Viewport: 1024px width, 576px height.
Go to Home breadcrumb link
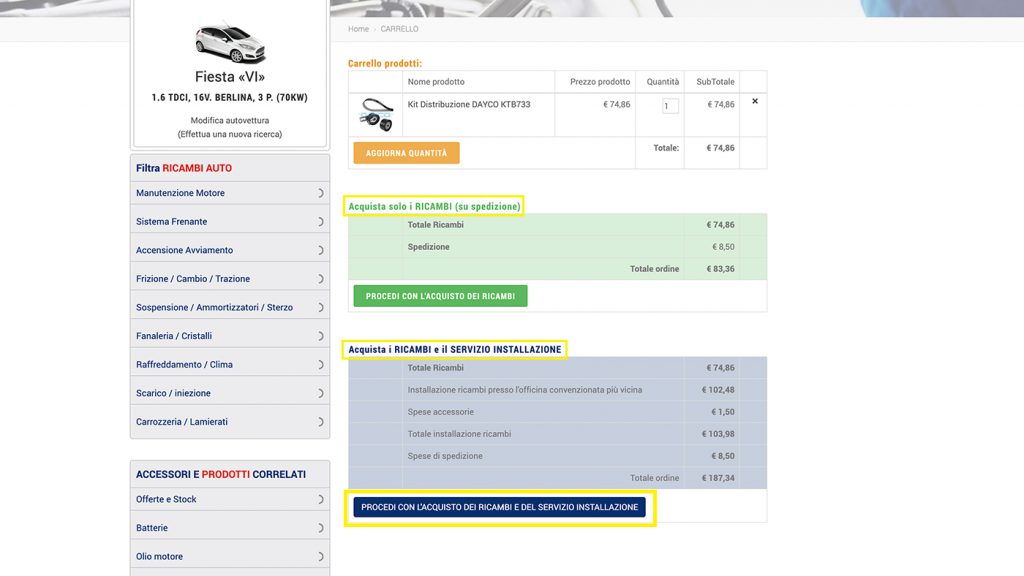358,29
